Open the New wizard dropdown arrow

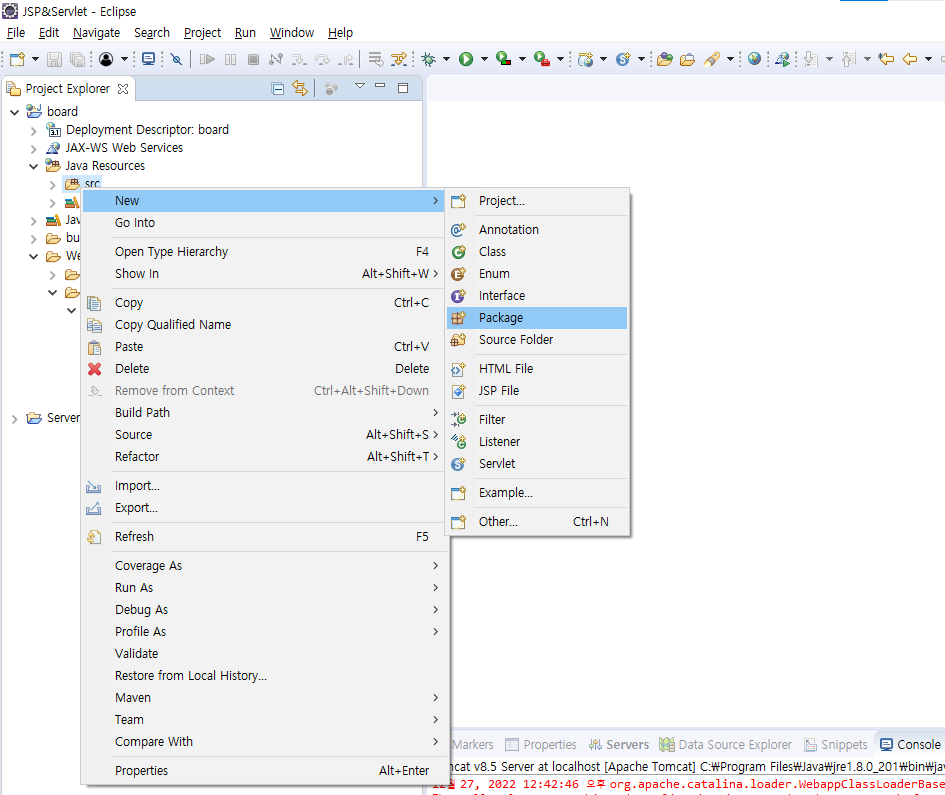tap(35, 59)
